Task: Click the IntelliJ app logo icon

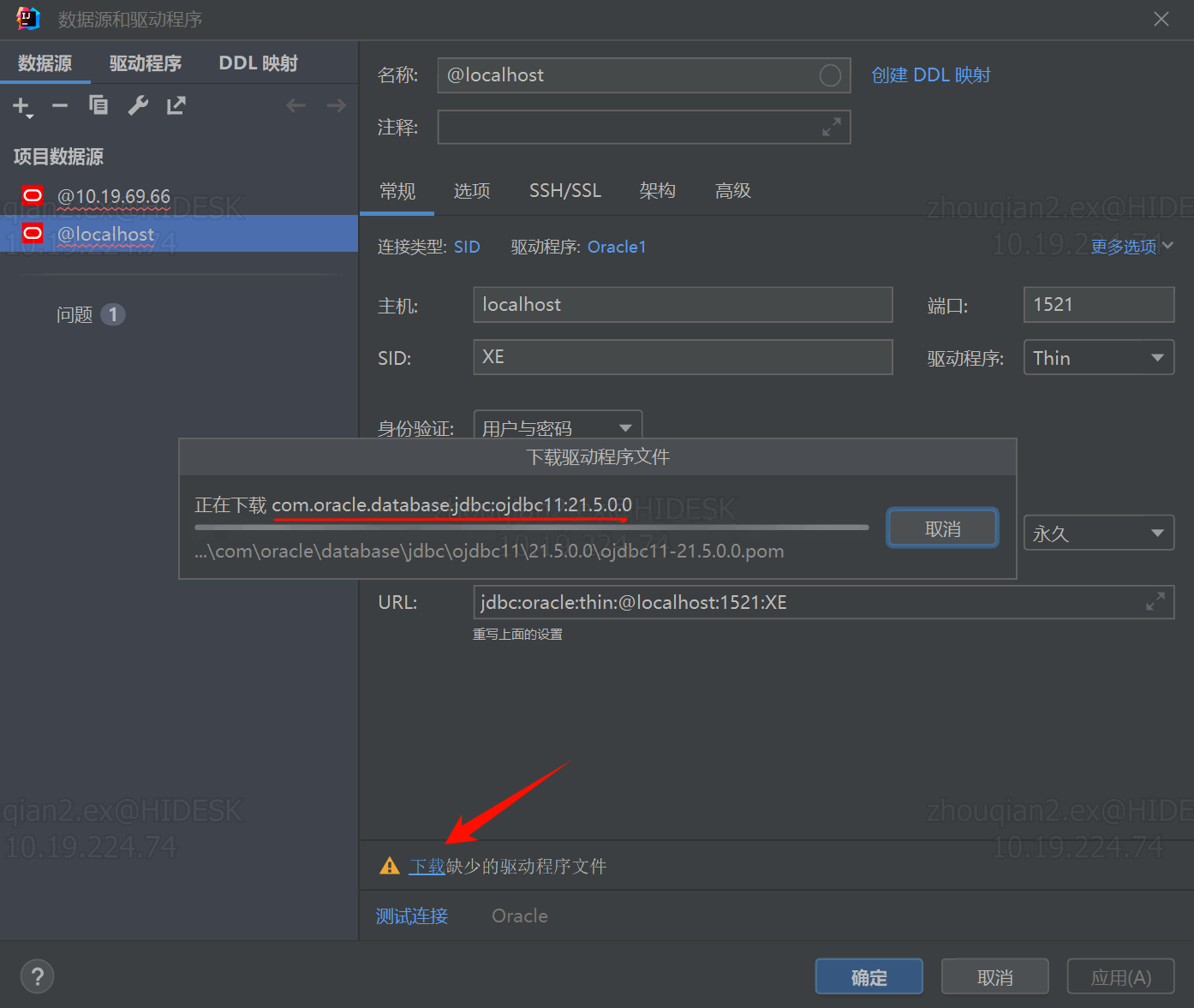Action: coord(28,18)
